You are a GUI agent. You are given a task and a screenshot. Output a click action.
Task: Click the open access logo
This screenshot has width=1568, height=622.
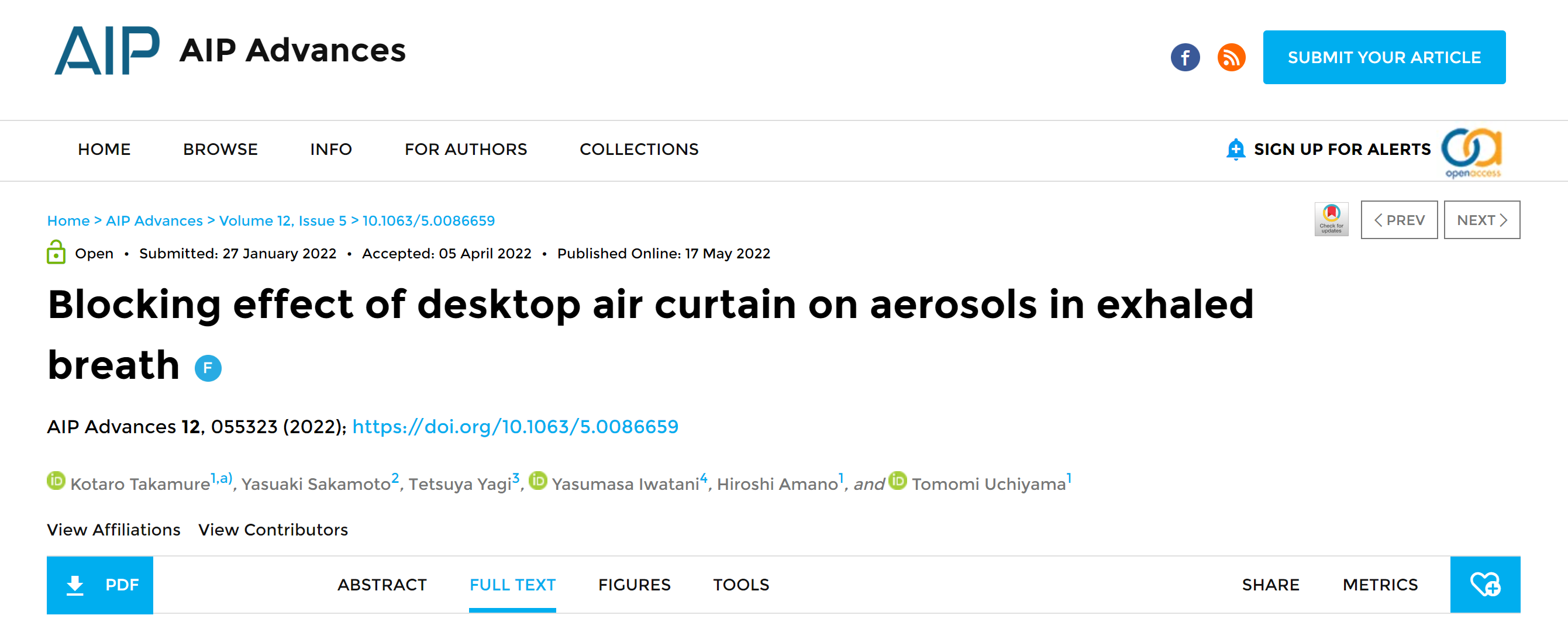(x=1471, y=153)
